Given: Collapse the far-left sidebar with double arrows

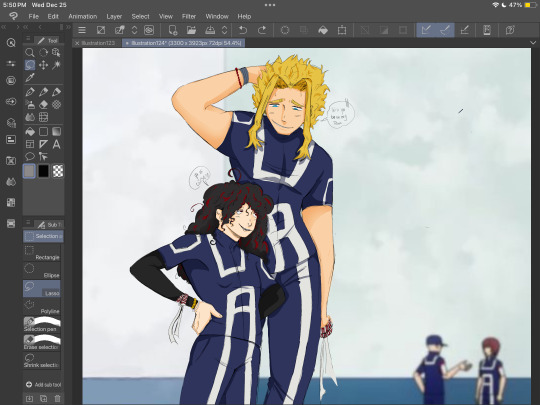Looking at the screenshot, I should pyautogui.click(x=3, y=27).
